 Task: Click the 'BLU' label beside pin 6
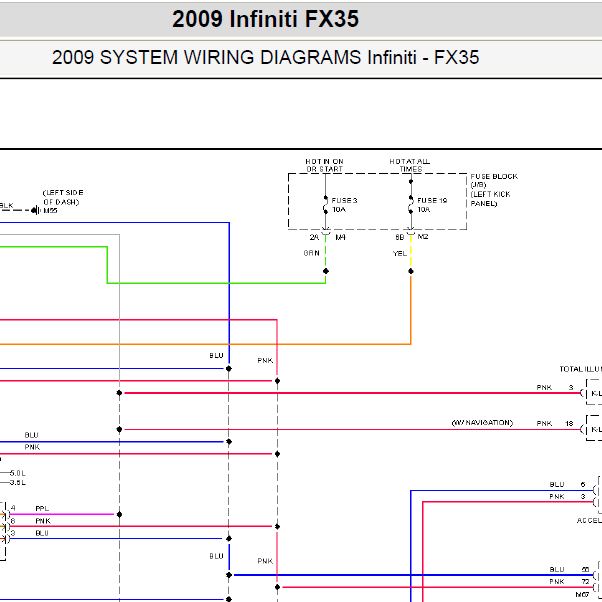(x=557, y=485)
